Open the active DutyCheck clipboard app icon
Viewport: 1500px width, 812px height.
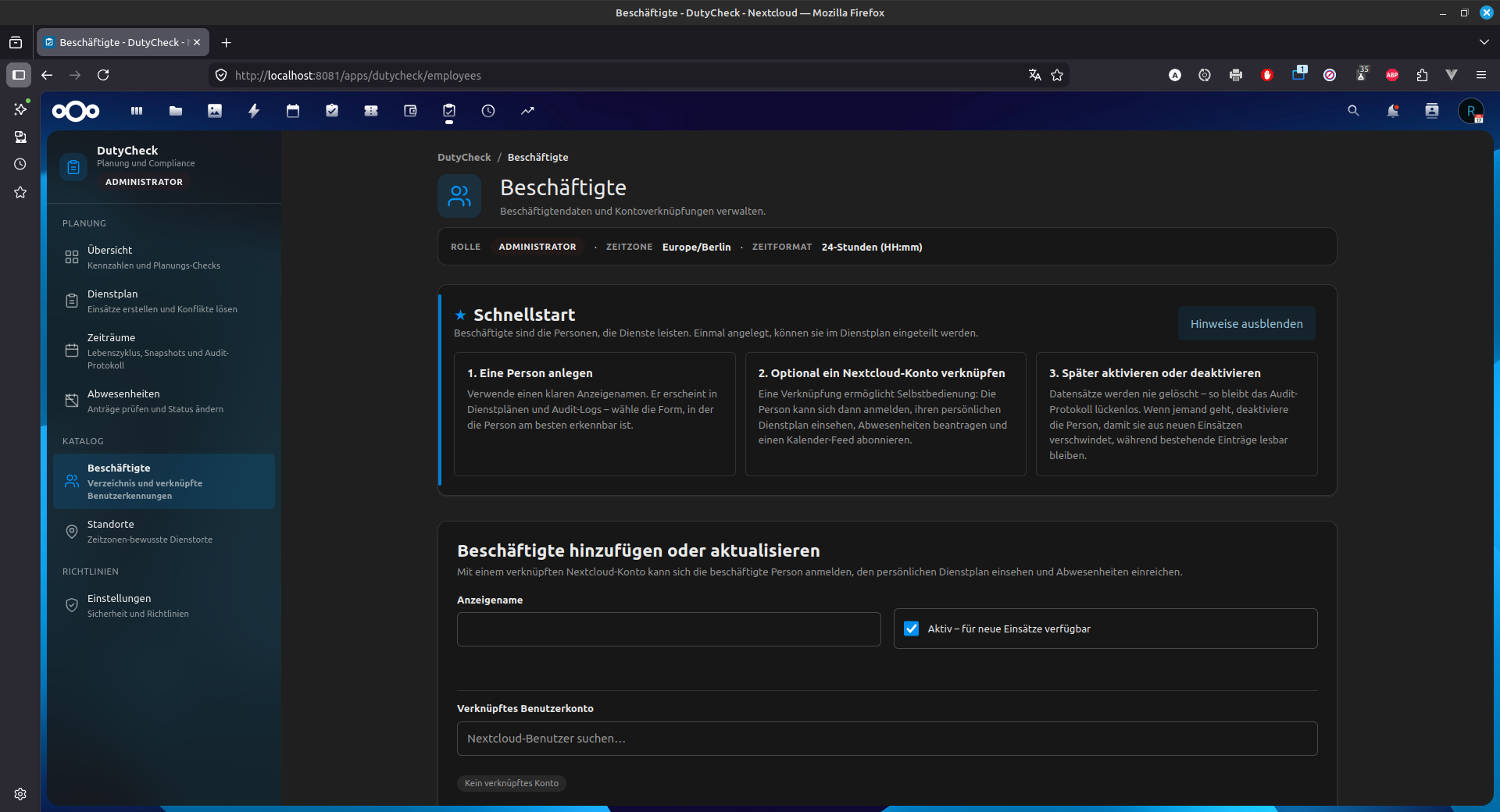pyautogui.click(x=449, y=111)
